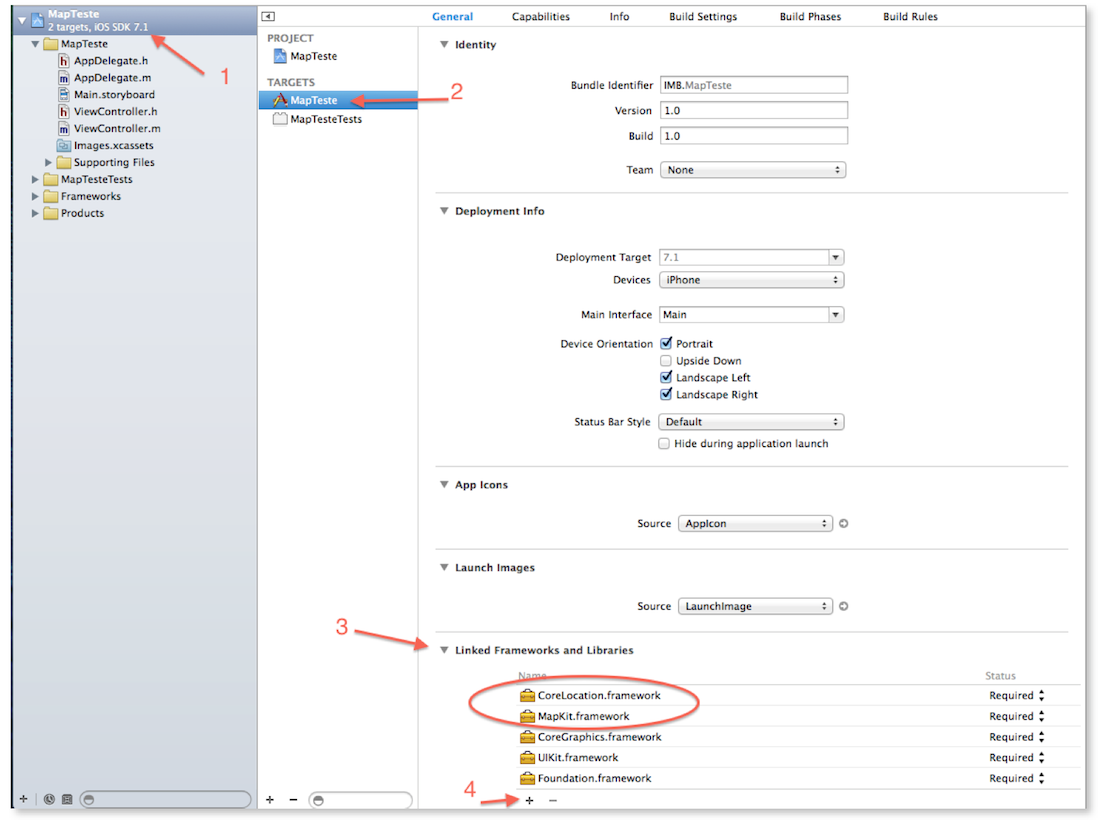Viewport: 1100px width, 827px height.
Task: Add a new target with plus button
Action: (270, 800)
